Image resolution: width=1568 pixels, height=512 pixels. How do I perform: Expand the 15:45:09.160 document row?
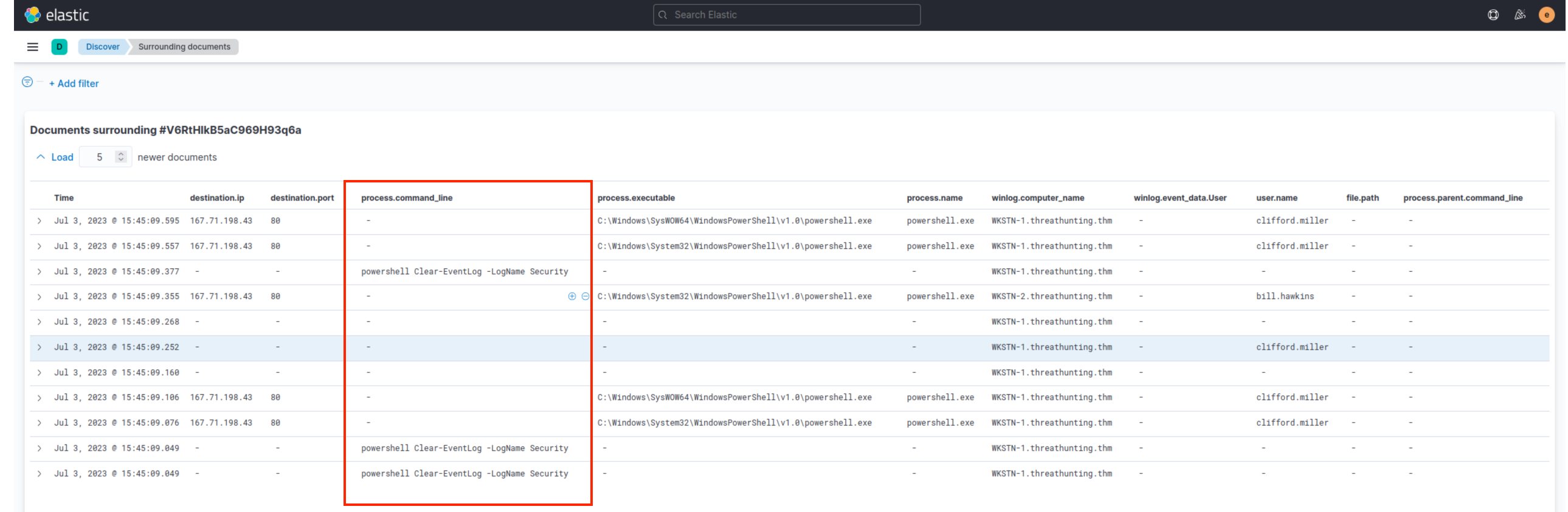point(39,373)
